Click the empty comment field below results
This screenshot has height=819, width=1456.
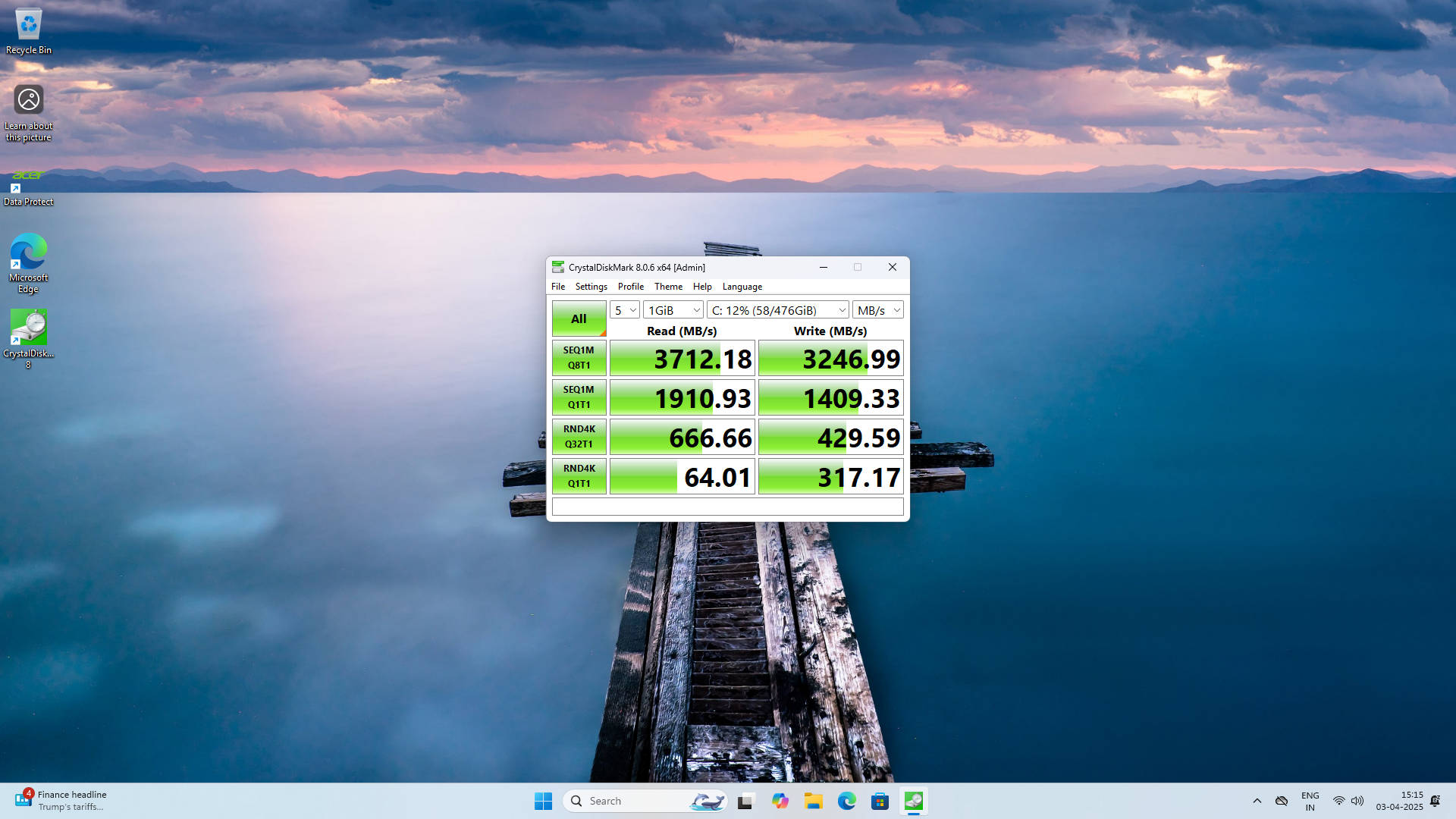click(728, 507)
